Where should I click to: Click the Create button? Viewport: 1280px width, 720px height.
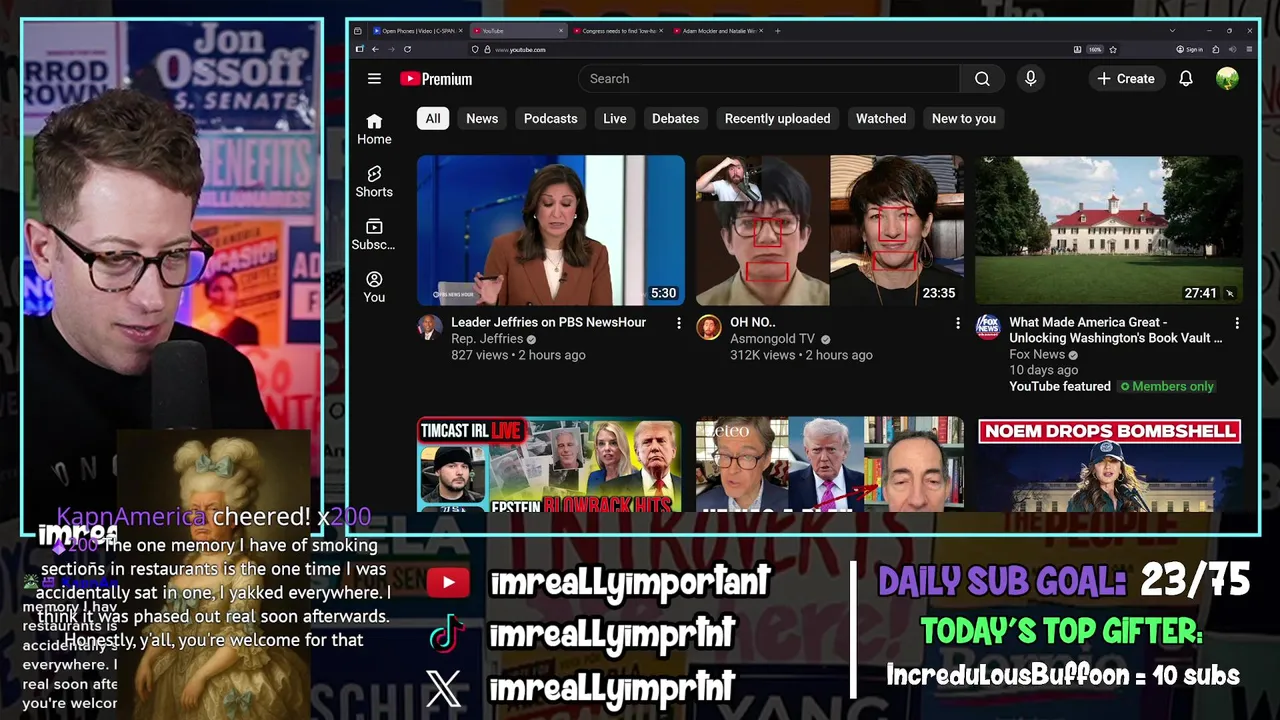point(1126,79)
